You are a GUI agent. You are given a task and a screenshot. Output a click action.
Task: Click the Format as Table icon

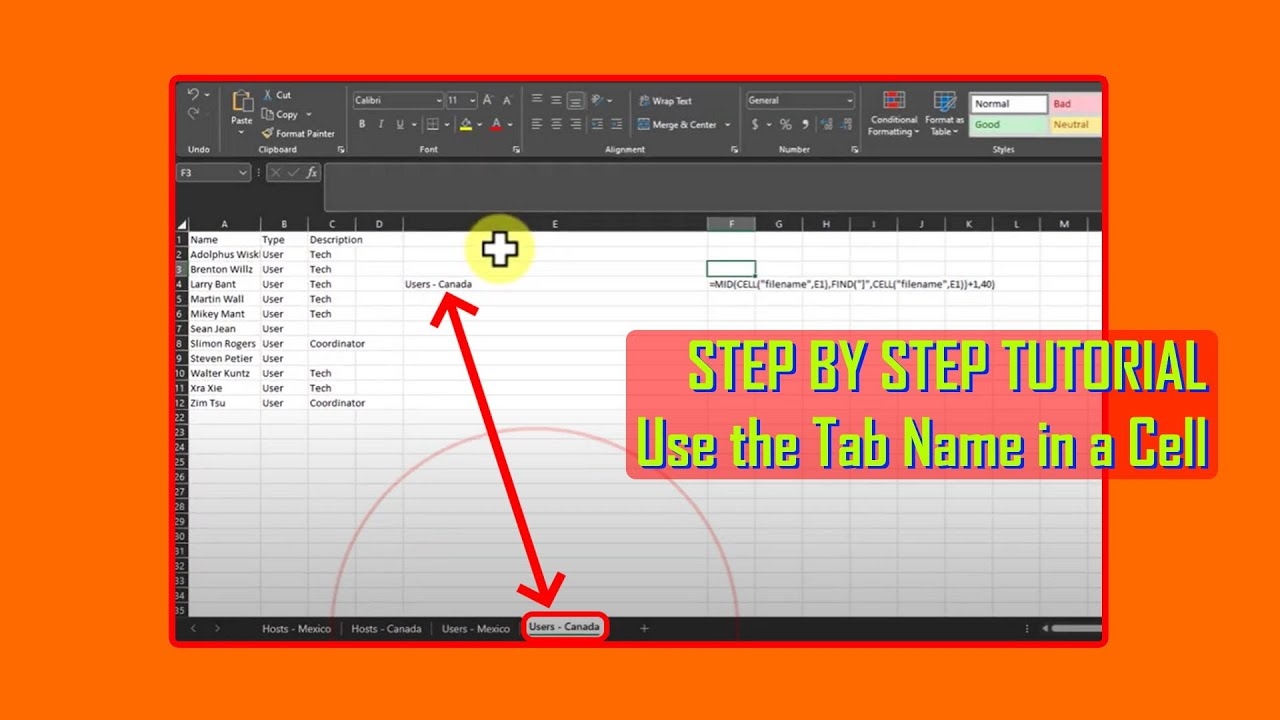point(944,113)
